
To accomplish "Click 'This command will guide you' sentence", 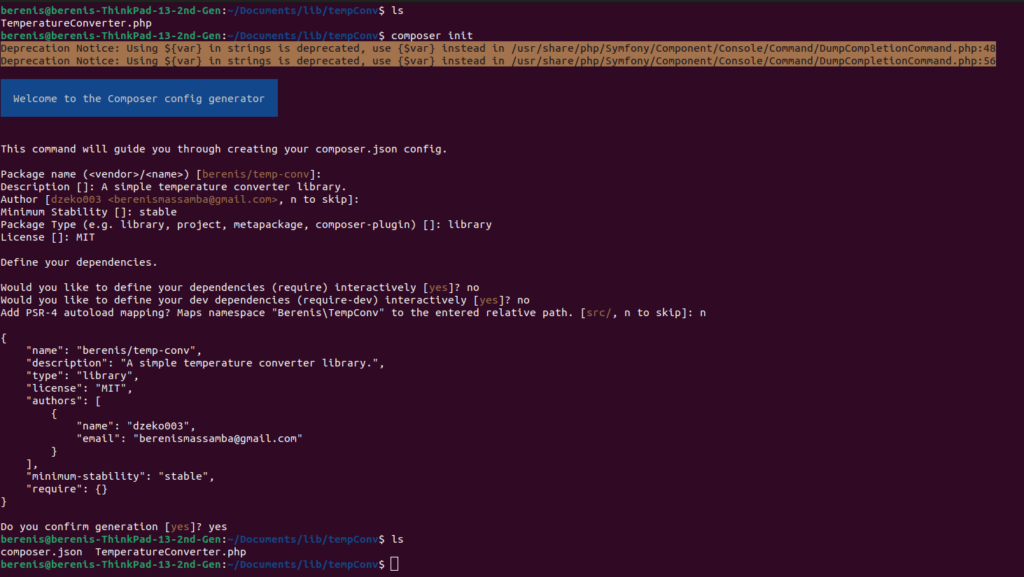I will [x=224, y=149].
